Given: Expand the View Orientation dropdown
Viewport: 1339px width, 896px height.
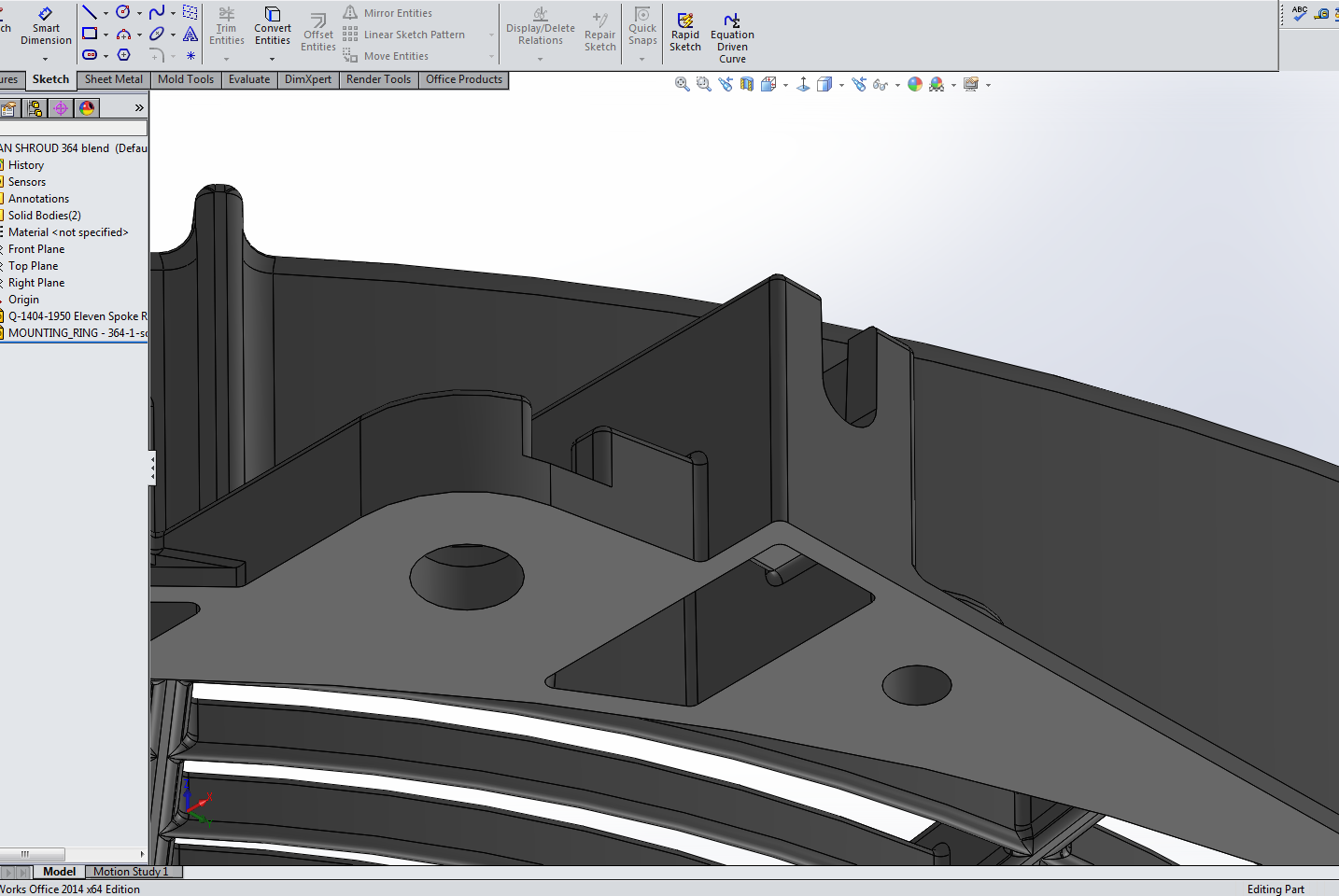Looking at the screenshot, I should point(785,84).
